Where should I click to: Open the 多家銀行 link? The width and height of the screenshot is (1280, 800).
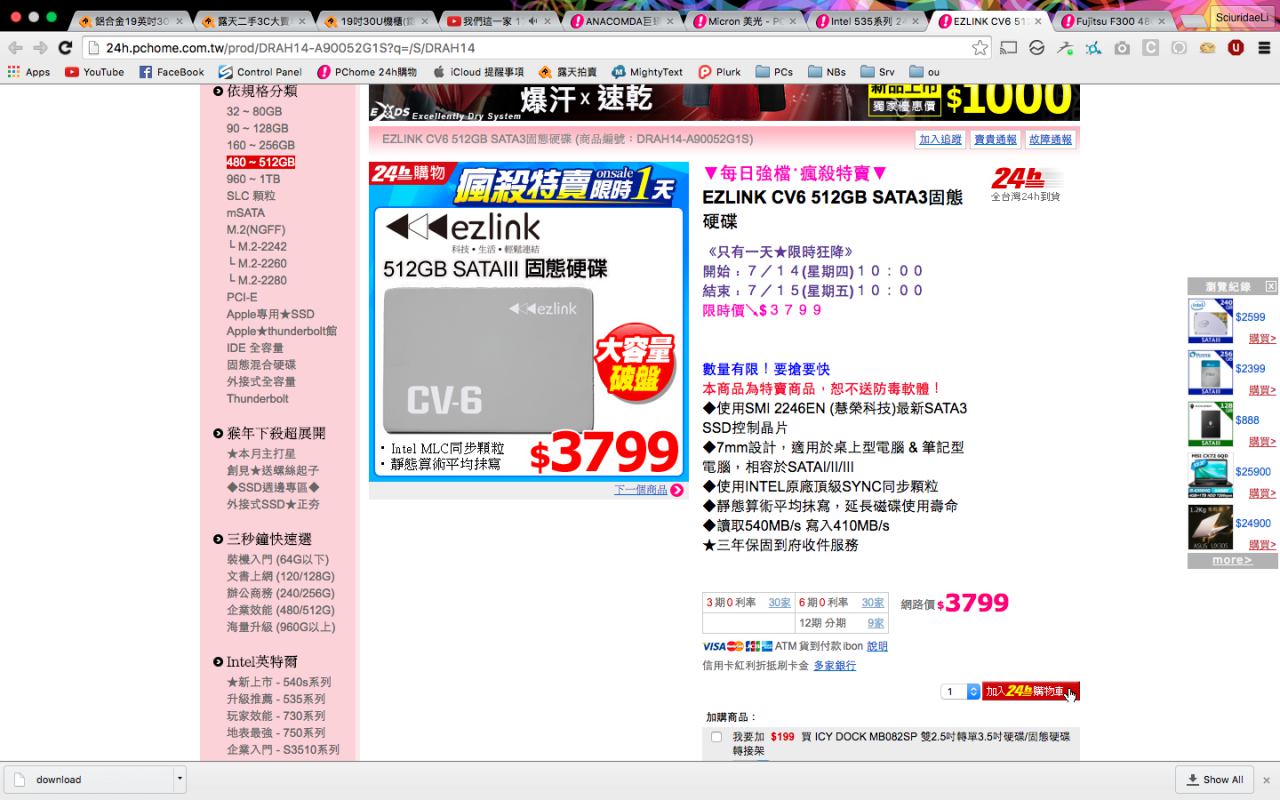pos(834,666)
